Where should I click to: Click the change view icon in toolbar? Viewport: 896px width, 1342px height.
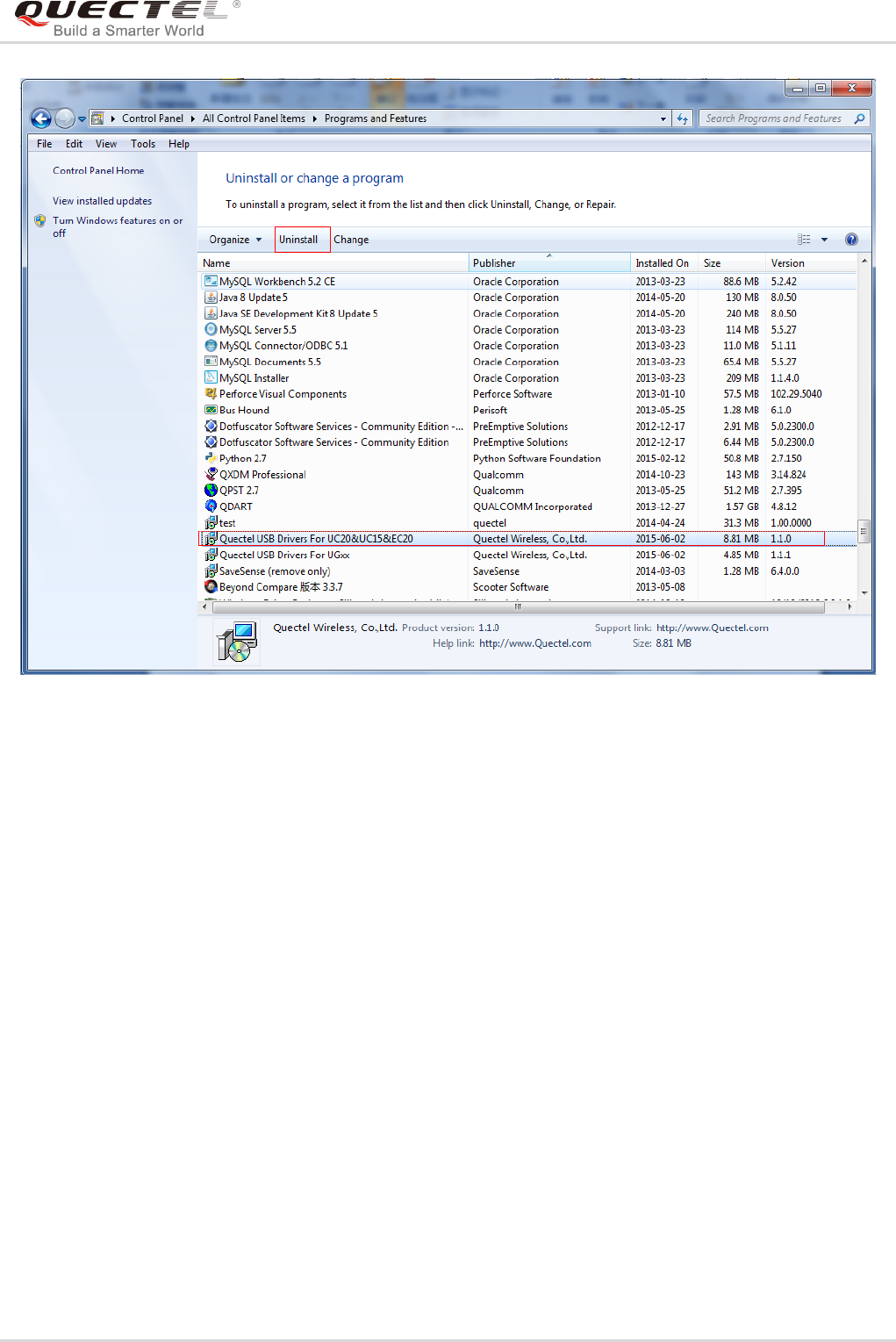804,240
